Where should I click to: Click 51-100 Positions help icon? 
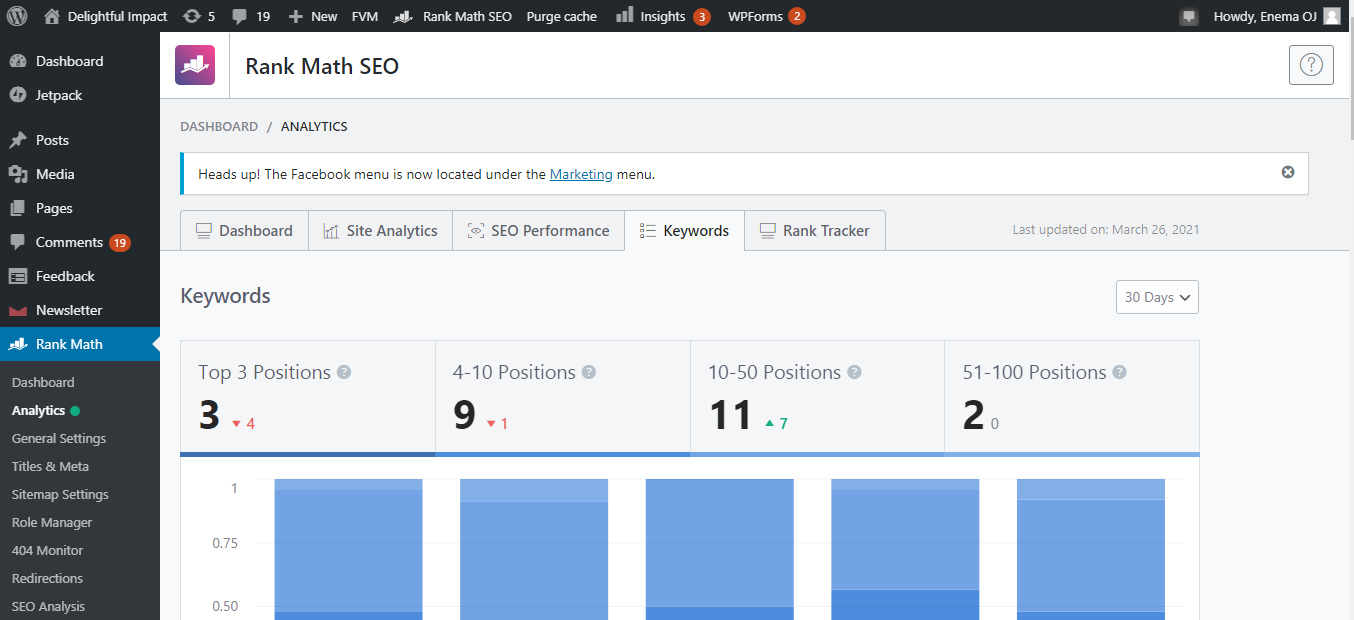(x=1120, y=372)
